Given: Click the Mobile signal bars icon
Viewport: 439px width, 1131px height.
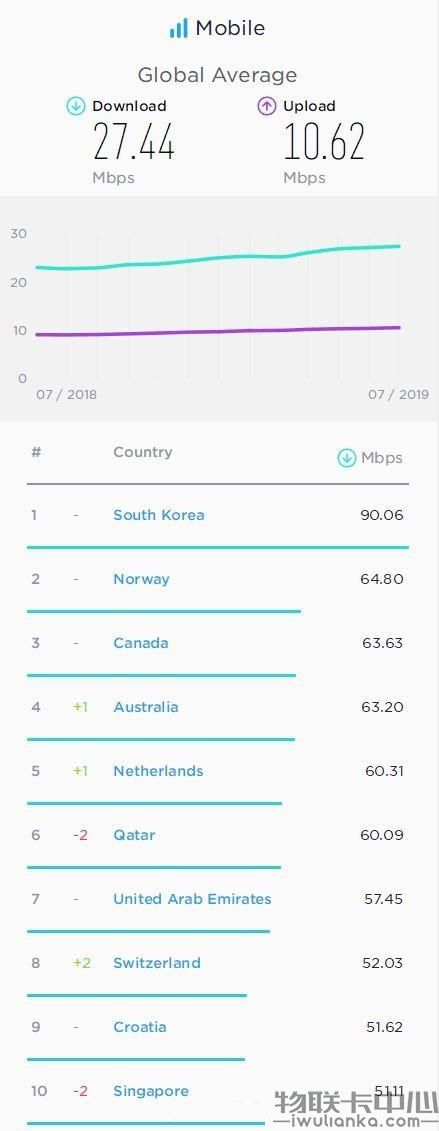Looking at the screenshot, I should 178,29.
